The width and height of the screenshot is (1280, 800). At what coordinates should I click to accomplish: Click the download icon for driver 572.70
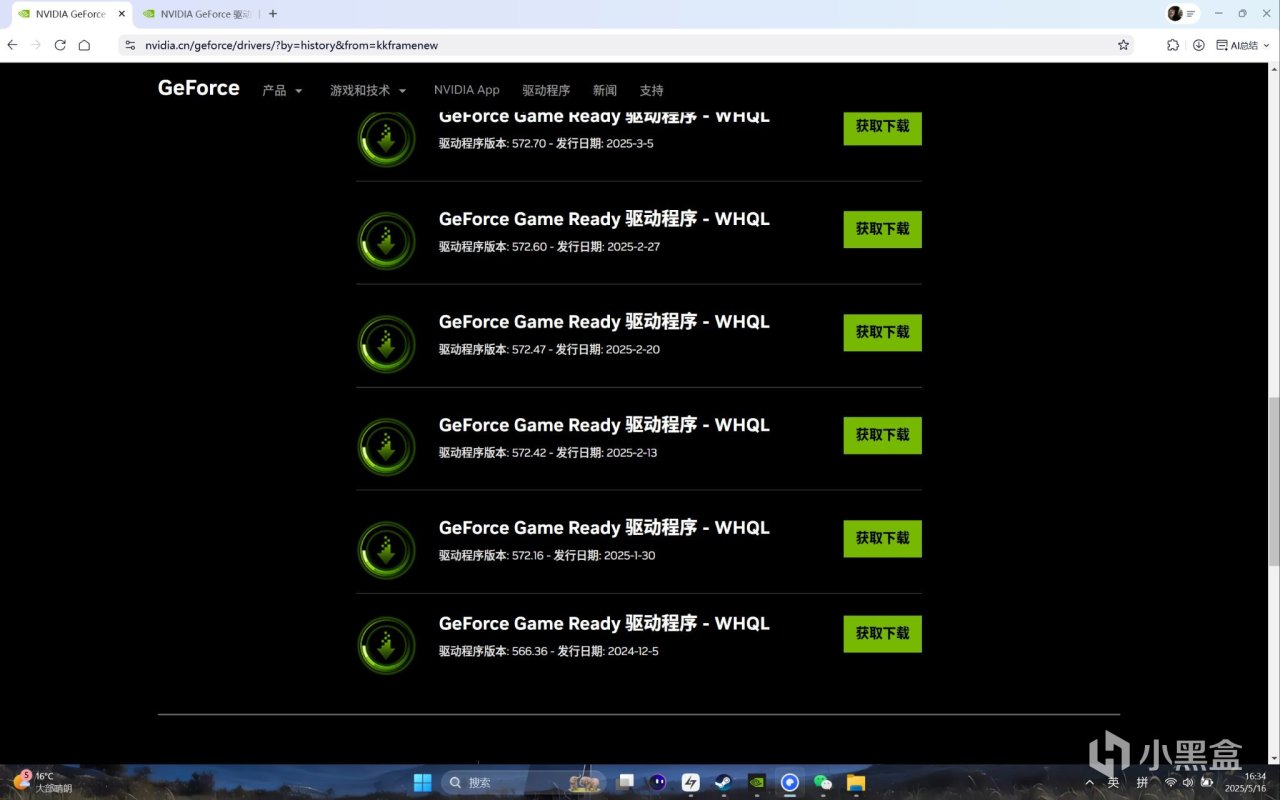386,139
